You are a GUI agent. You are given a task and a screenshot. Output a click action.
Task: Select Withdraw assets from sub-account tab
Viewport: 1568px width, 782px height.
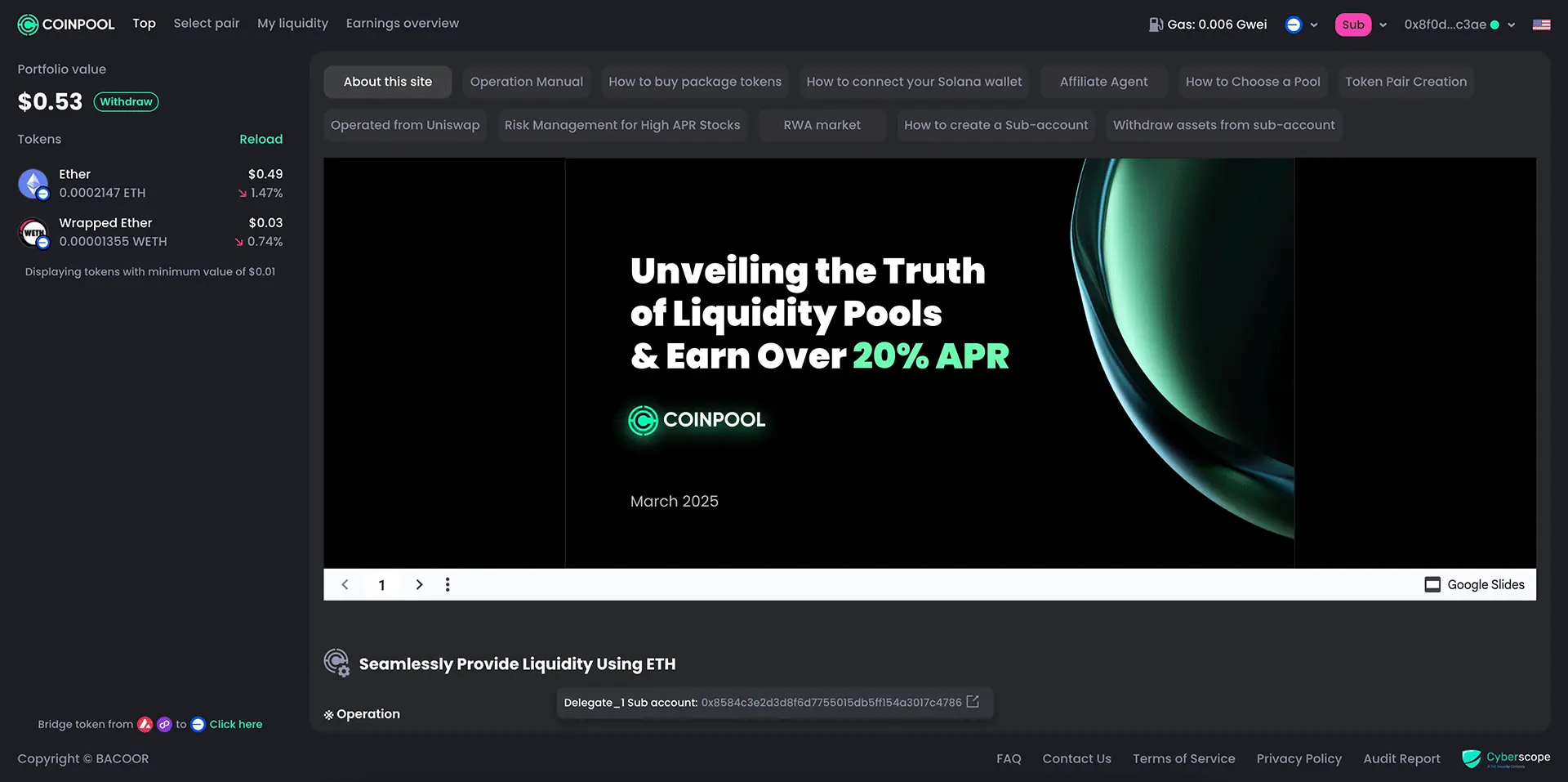click(x=1224, y=125)
